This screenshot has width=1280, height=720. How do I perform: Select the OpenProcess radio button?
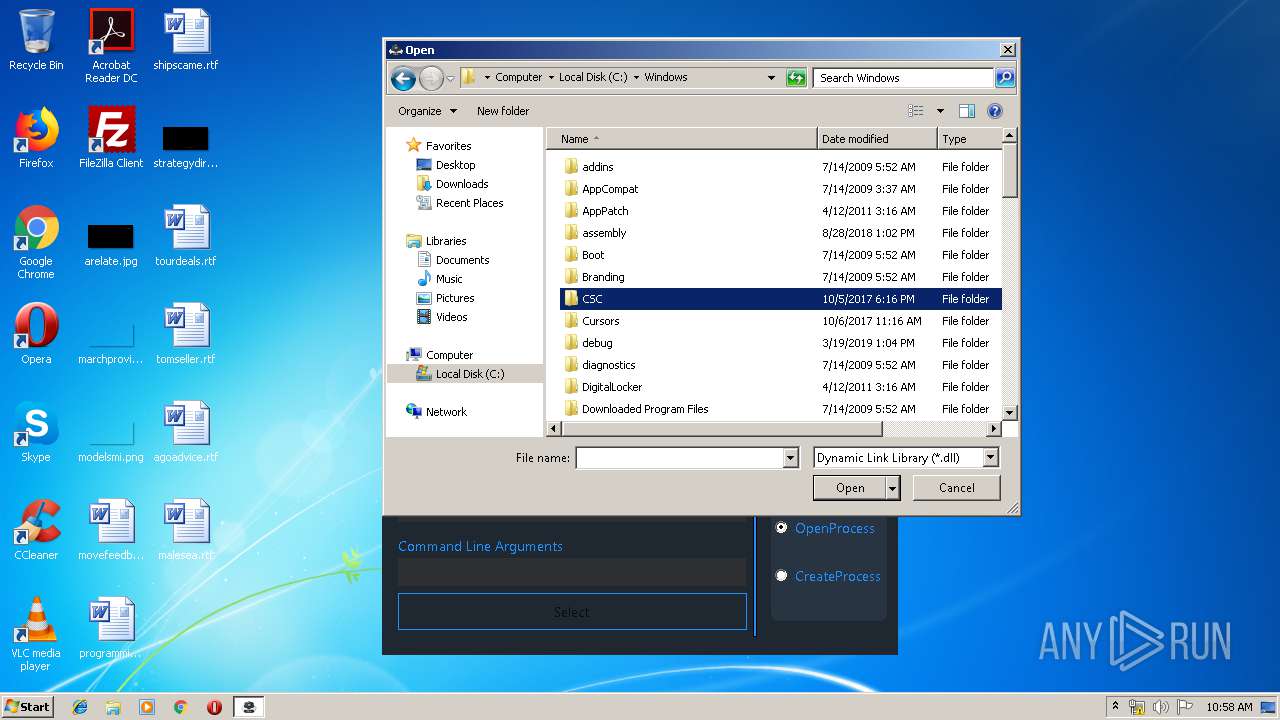pos(782,527)
